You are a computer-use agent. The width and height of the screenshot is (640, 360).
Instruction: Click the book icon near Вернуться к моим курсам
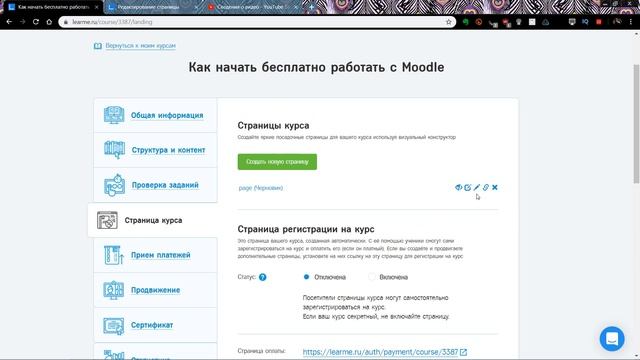(x=98, y=46)
